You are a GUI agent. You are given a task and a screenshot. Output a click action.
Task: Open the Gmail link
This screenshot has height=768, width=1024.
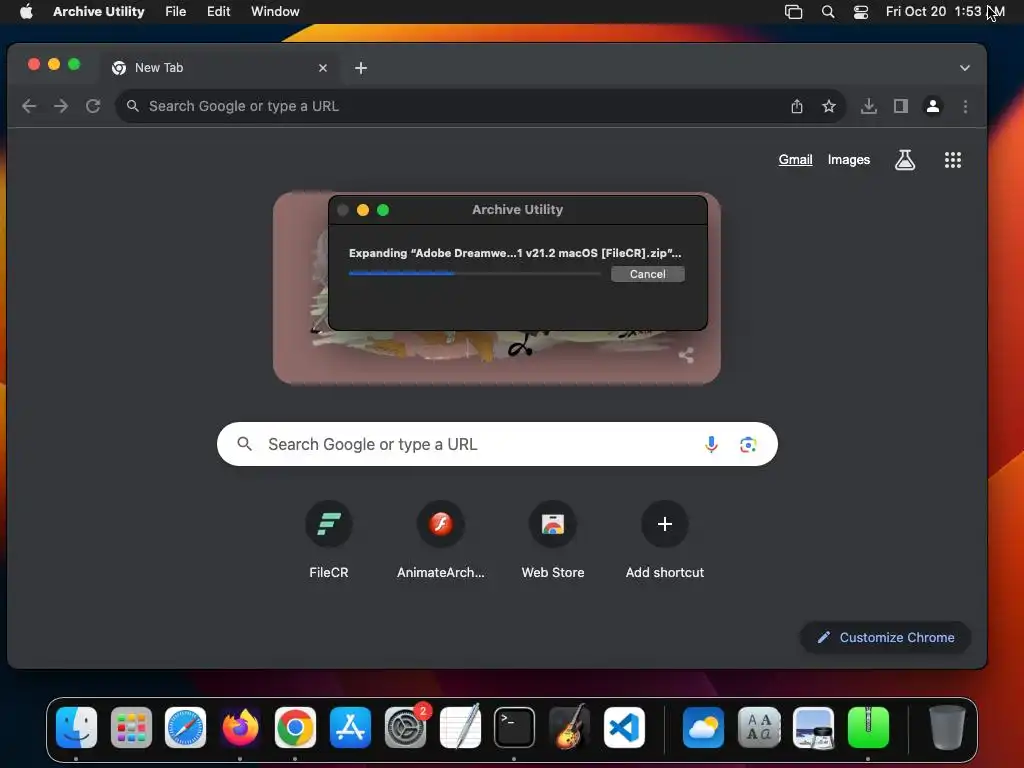coord(795,159)
